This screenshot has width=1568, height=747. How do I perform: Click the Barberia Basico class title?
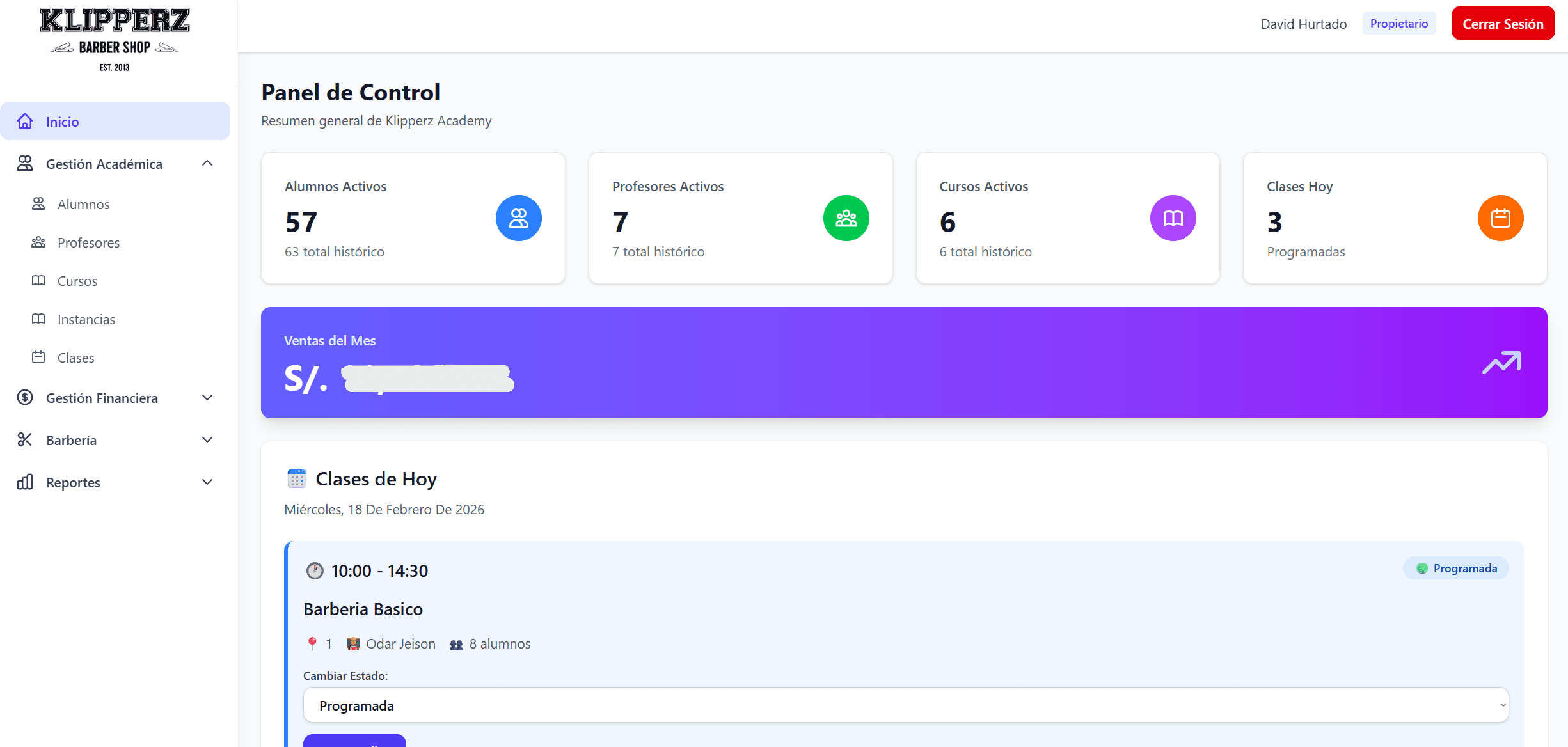coord(363,609)
